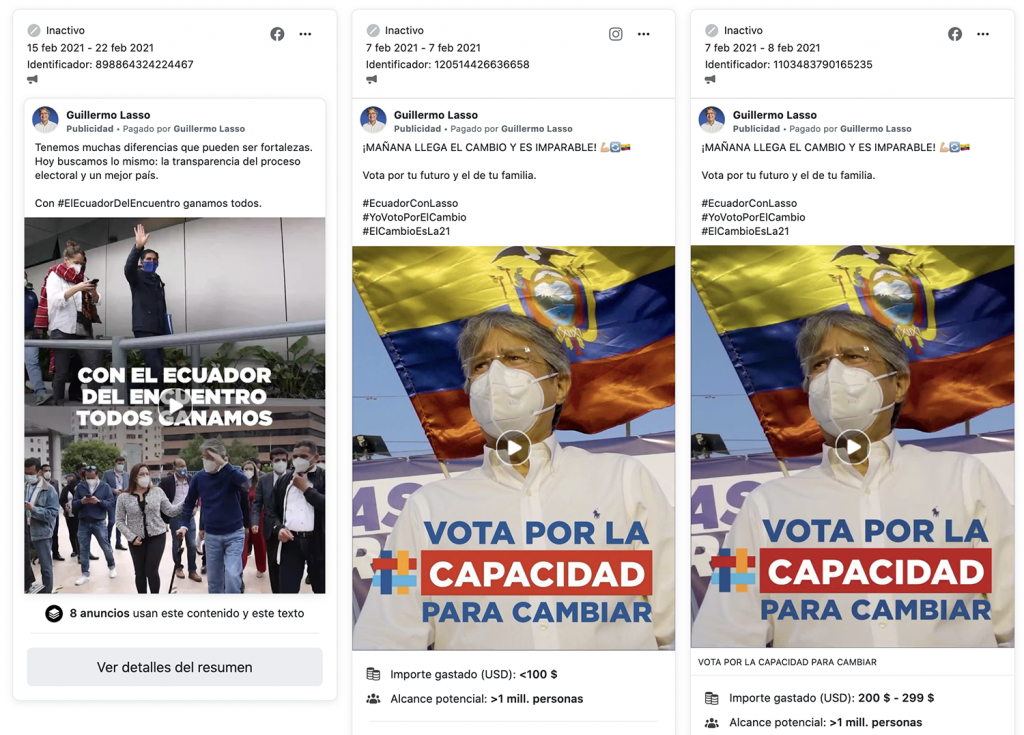
Task: Click the Facebook platform icon on the first ad
Action: (278, 34)
